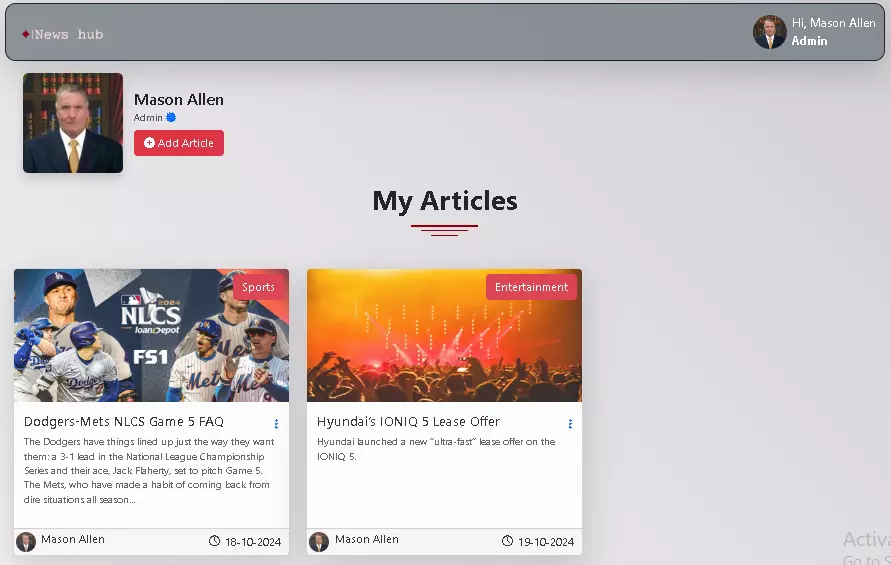The image size is (891, 565).
Task: Click the clock icon next to 19-10-2024
Action: click(x=507, y=541)
